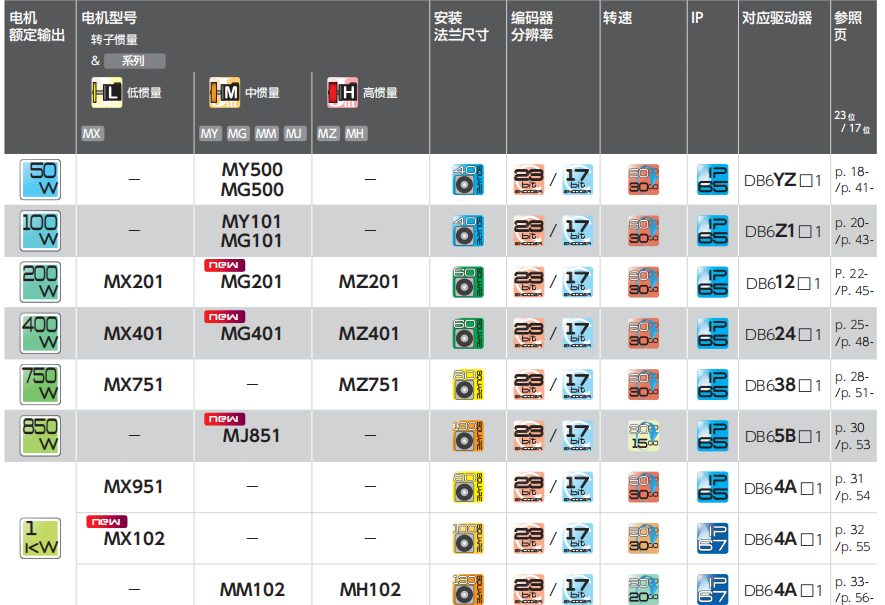Click the DB6Z1□1 driver model text
Image resolution: width=885 pixels, height=605 pixels.
click(x=783, y=230)
